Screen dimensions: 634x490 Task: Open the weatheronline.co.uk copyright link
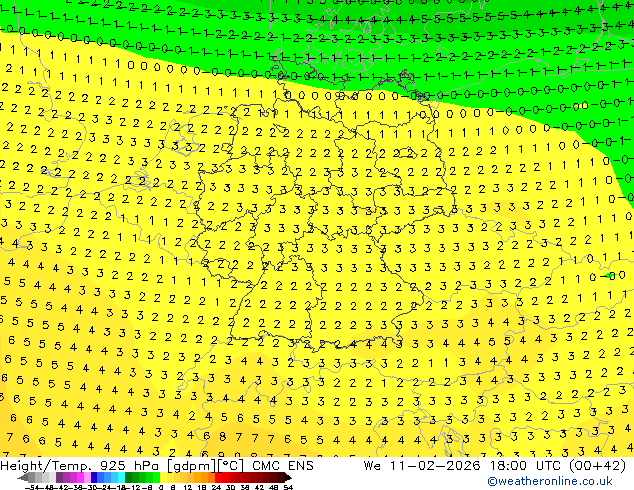550,481
